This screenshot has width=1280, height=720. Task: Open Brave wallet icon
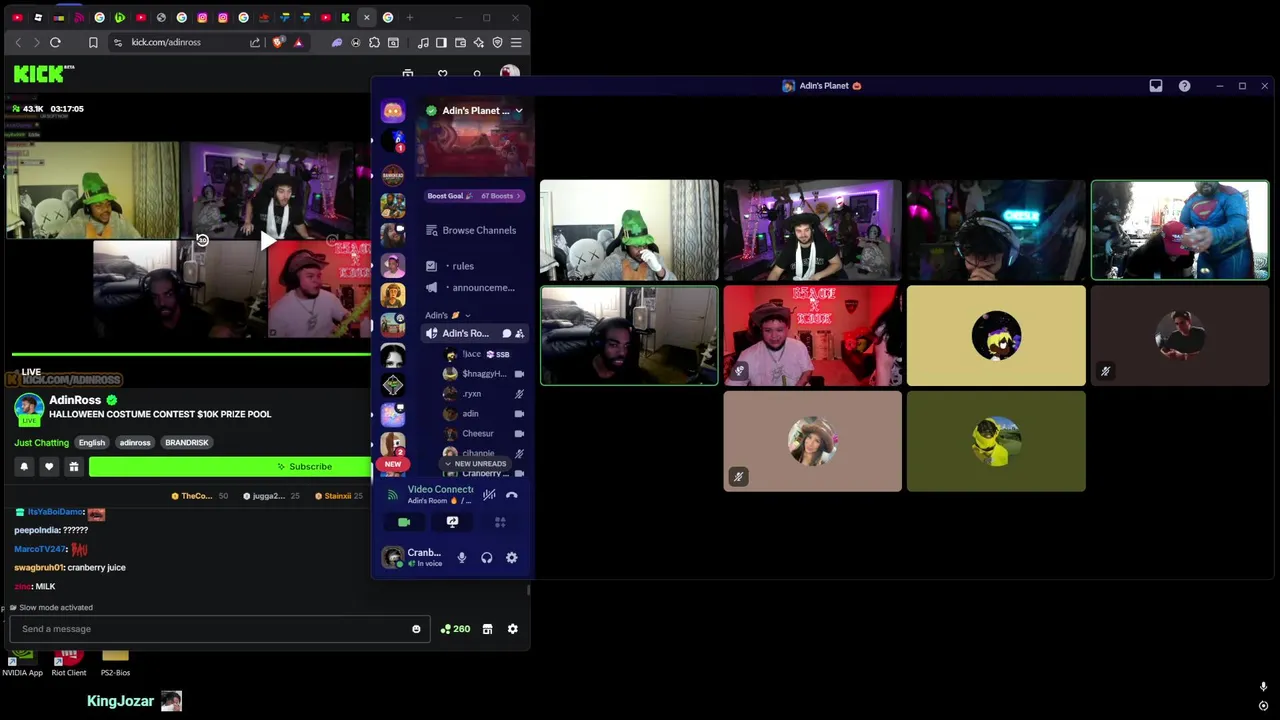pos(460,42)
